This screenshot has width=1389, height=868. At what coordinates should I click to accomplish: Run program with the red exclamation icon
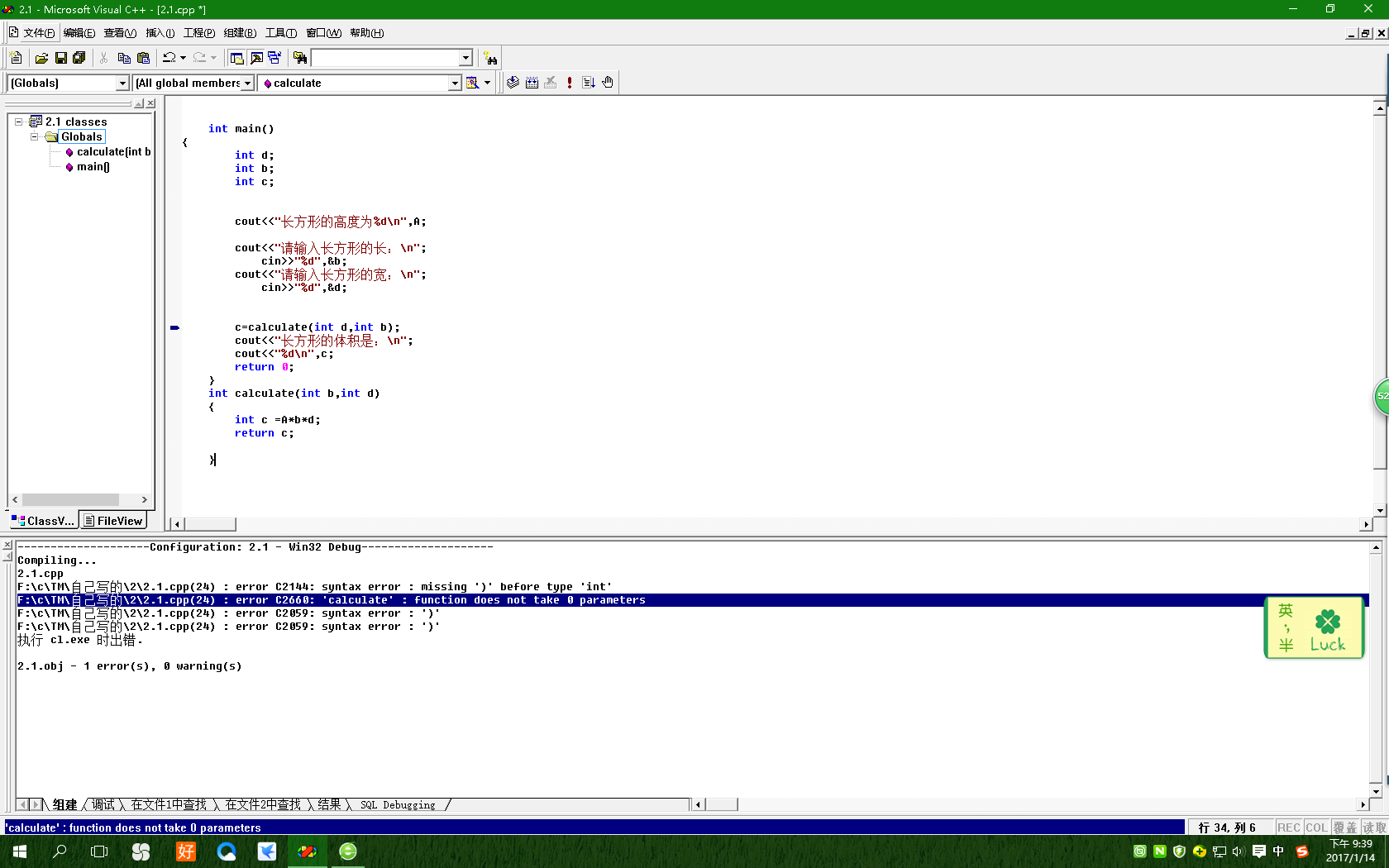coord(570,83)
